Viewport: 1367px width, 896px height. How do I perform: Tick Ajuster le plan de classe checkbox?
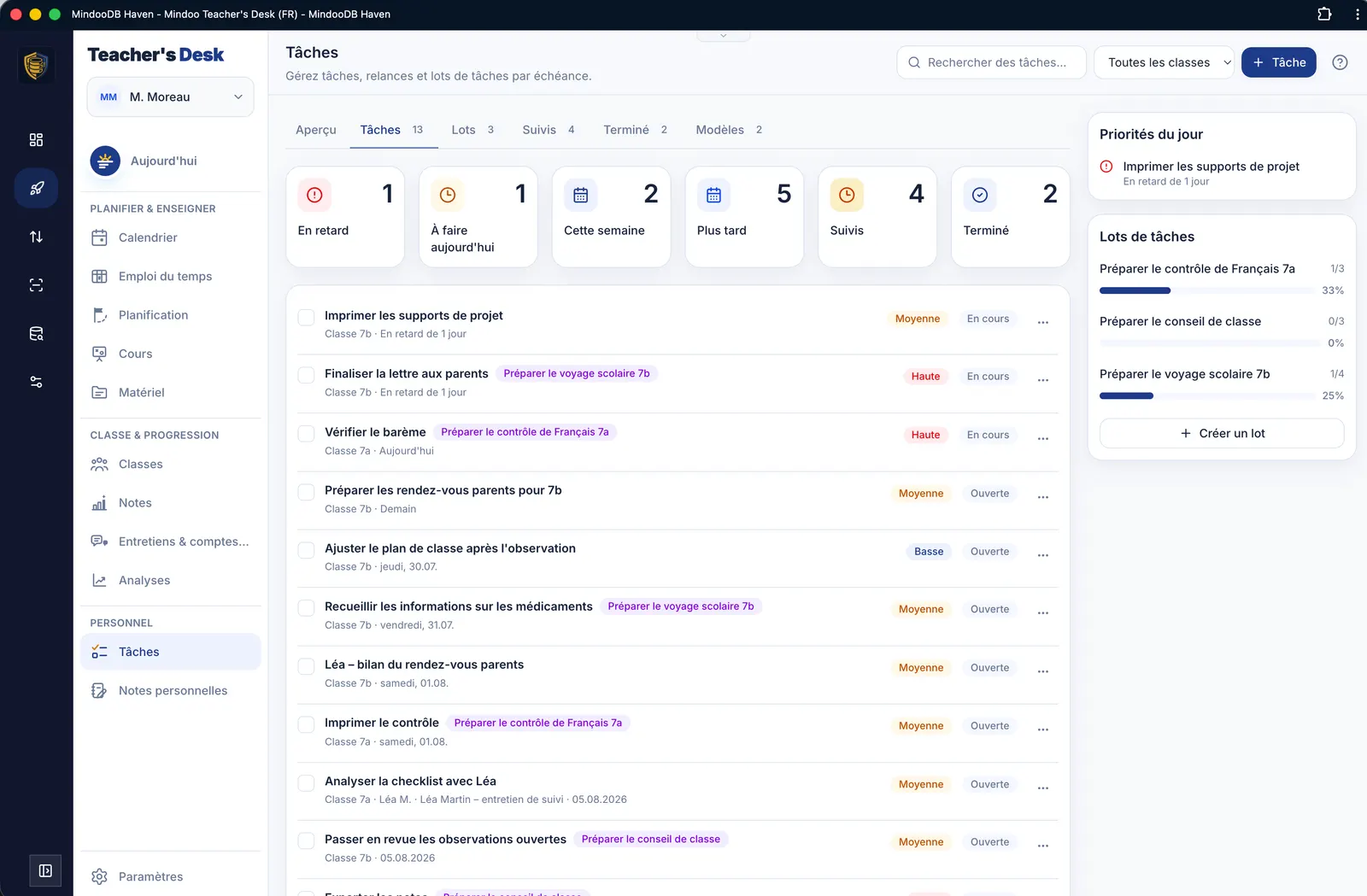coord(306,550)
